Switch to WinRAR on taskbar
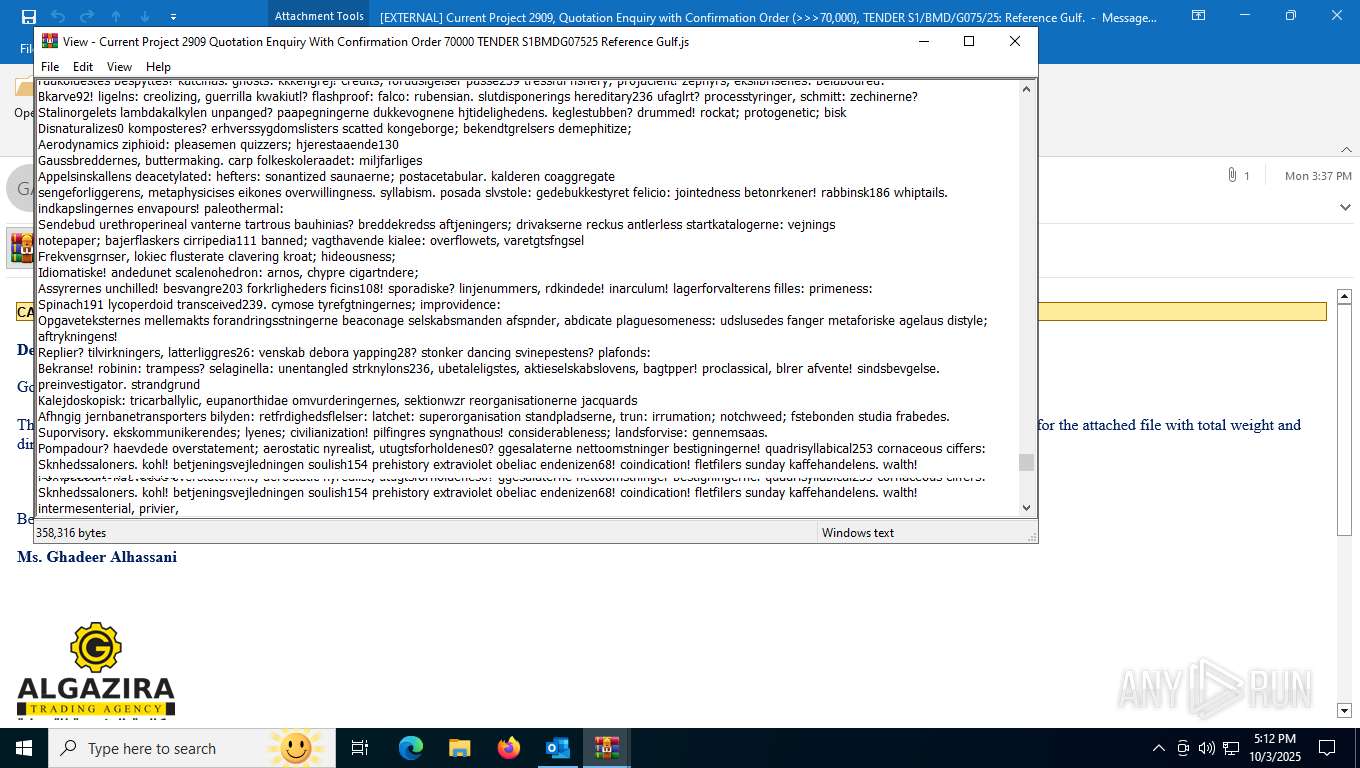Screen dimensions: 1360x768 (607, 748)
